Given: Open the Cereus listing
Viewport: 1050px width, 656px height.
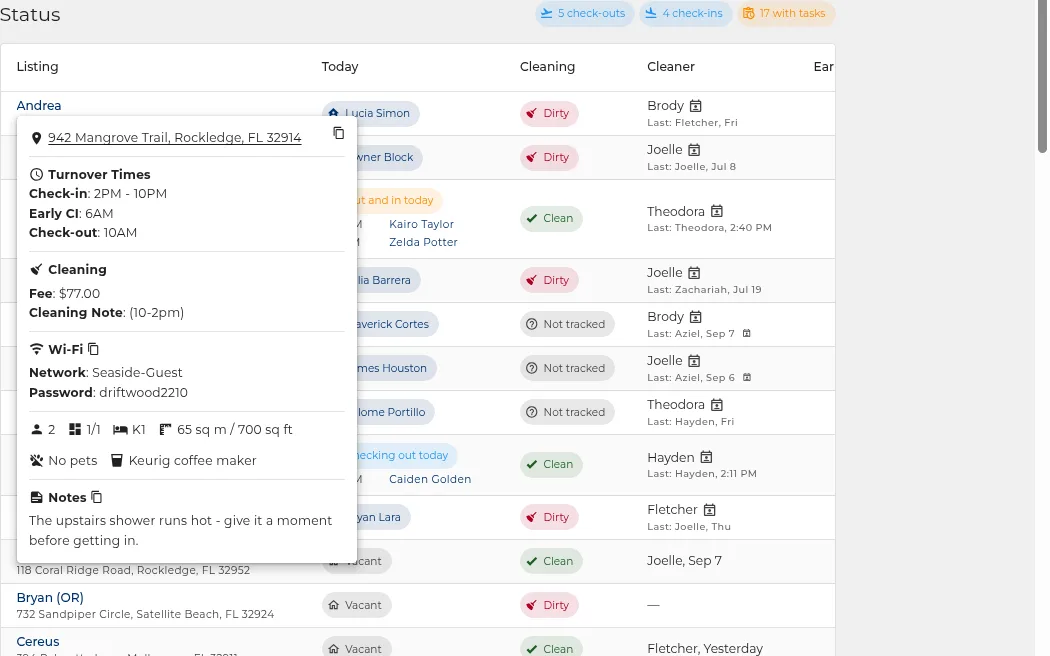Looking at the screenshot, I should pos(38,641).
